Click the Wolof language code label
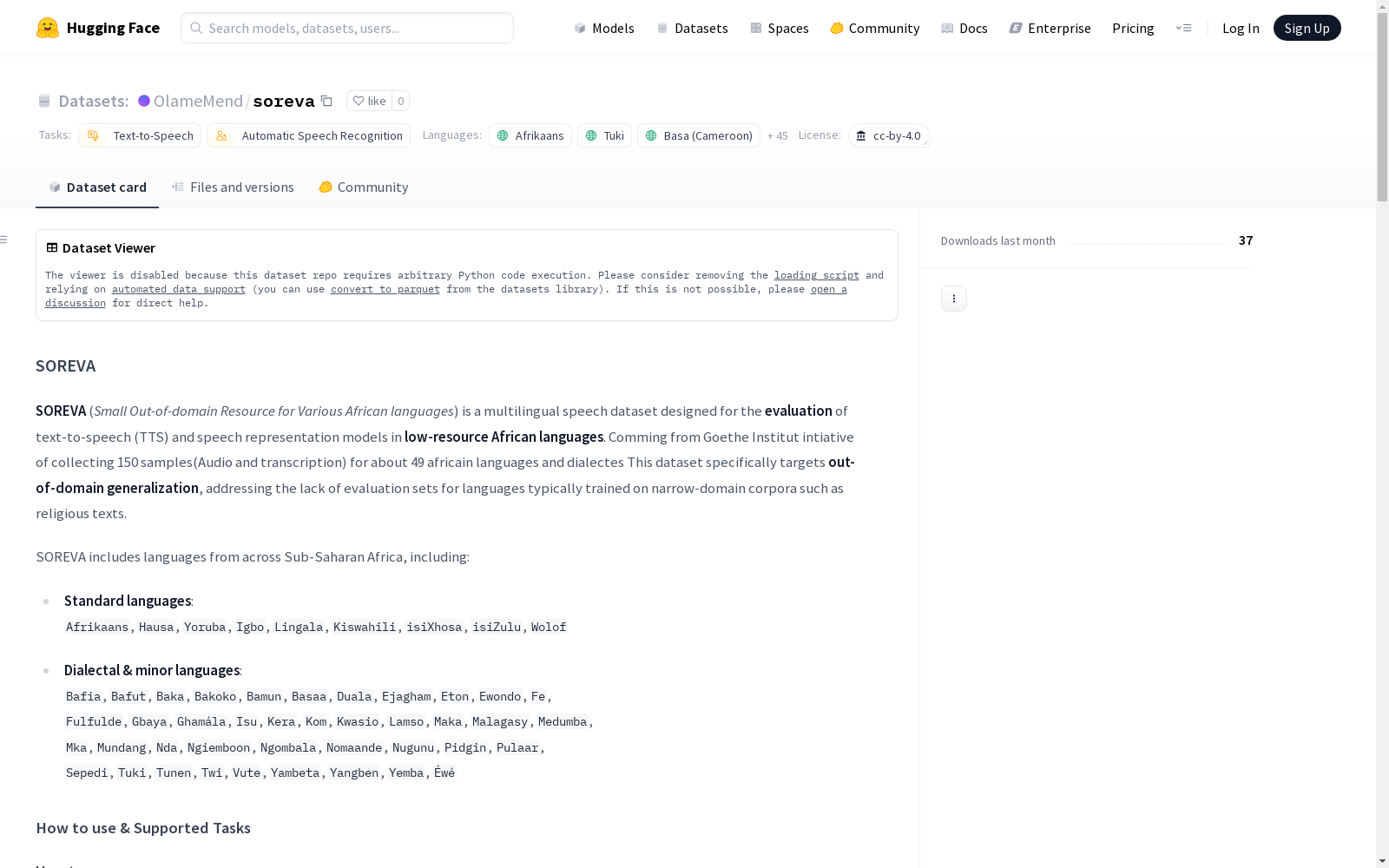The height and width of the screenshot is (868, 1389). click(549, 627)
